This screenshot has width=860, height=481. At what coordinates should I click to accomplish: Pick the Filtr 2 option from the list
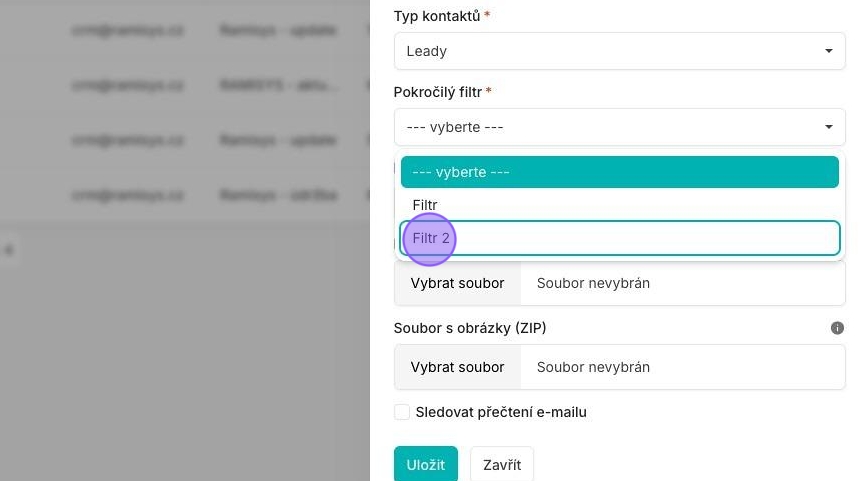pyautogui.click(x=619, y=238)
